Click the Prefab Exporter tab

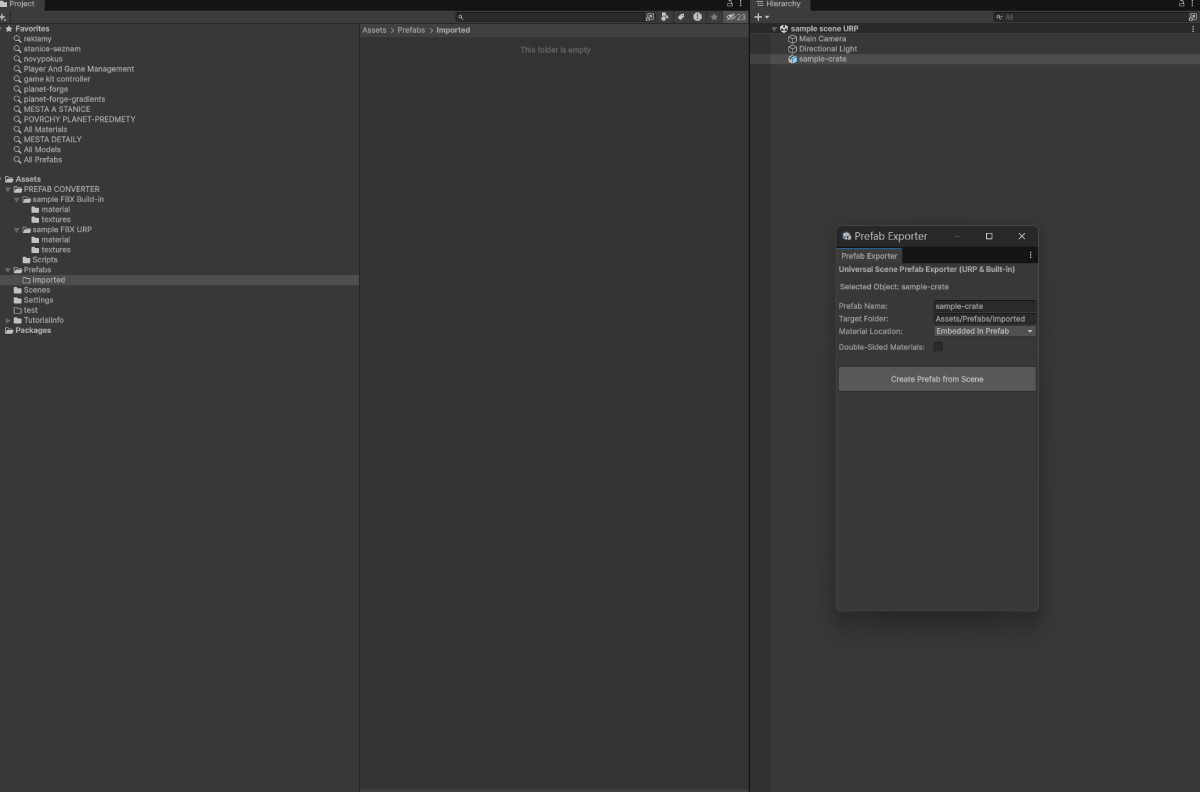click(869, 256)
